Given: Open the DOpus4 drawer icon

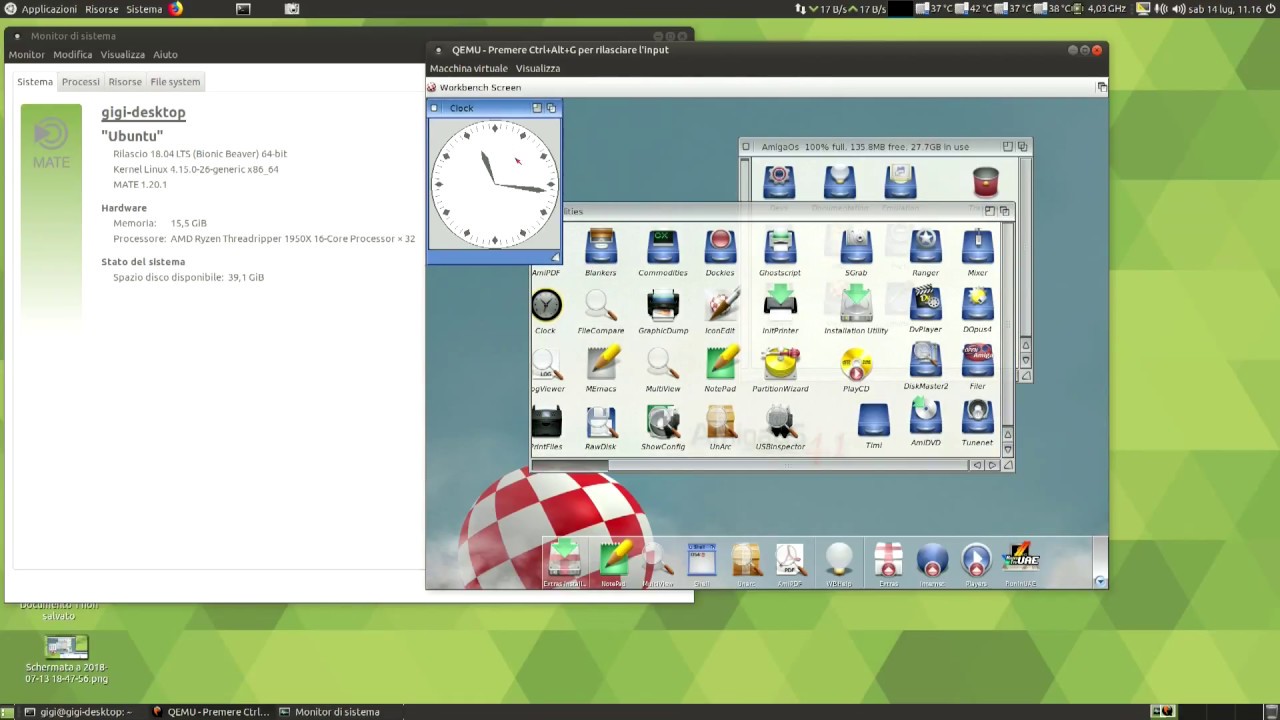Looking at the screenshot, I should [977, 303].
